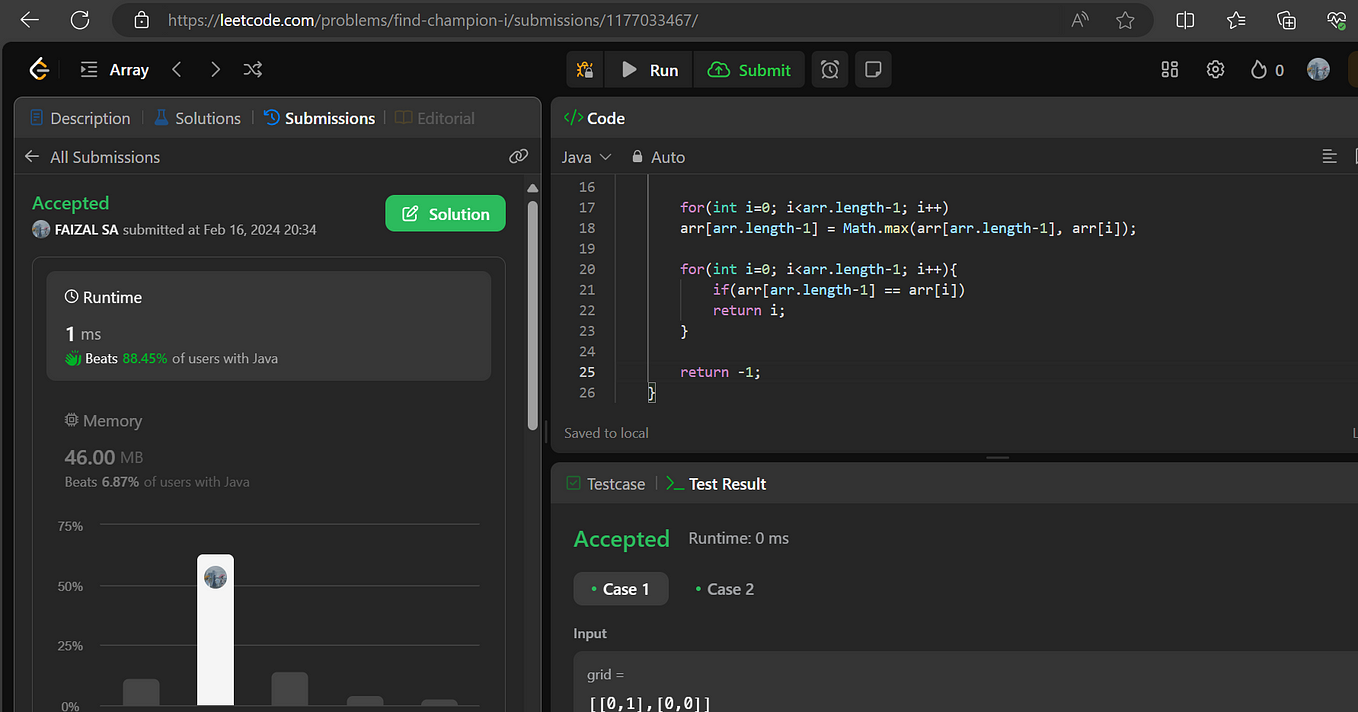Switch to the Testcase tab
Screen dimensions: 1358x712
(x=606, y=484)
